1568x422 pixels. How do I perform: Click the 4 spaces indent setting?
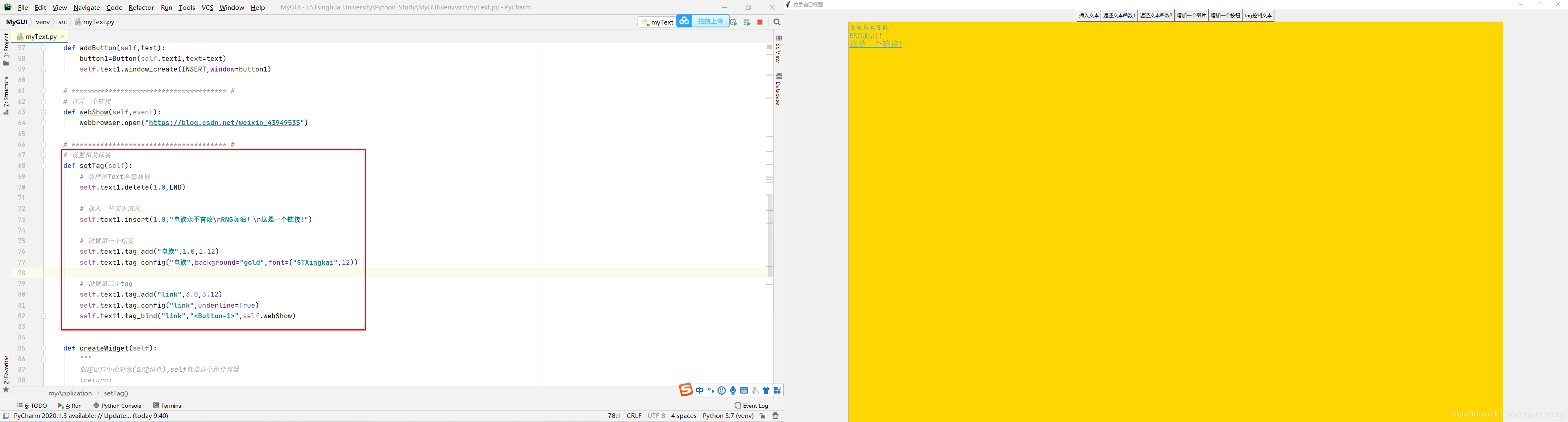coord(684,416)
